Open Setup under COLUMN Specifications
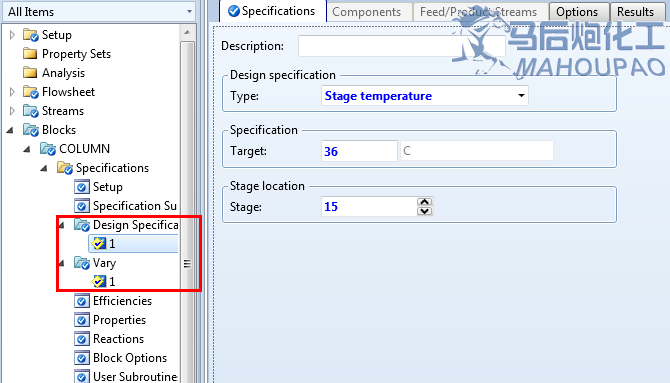The width and height of the screenshot is (670, 383). pyautogui.click(x=108, y=187)
